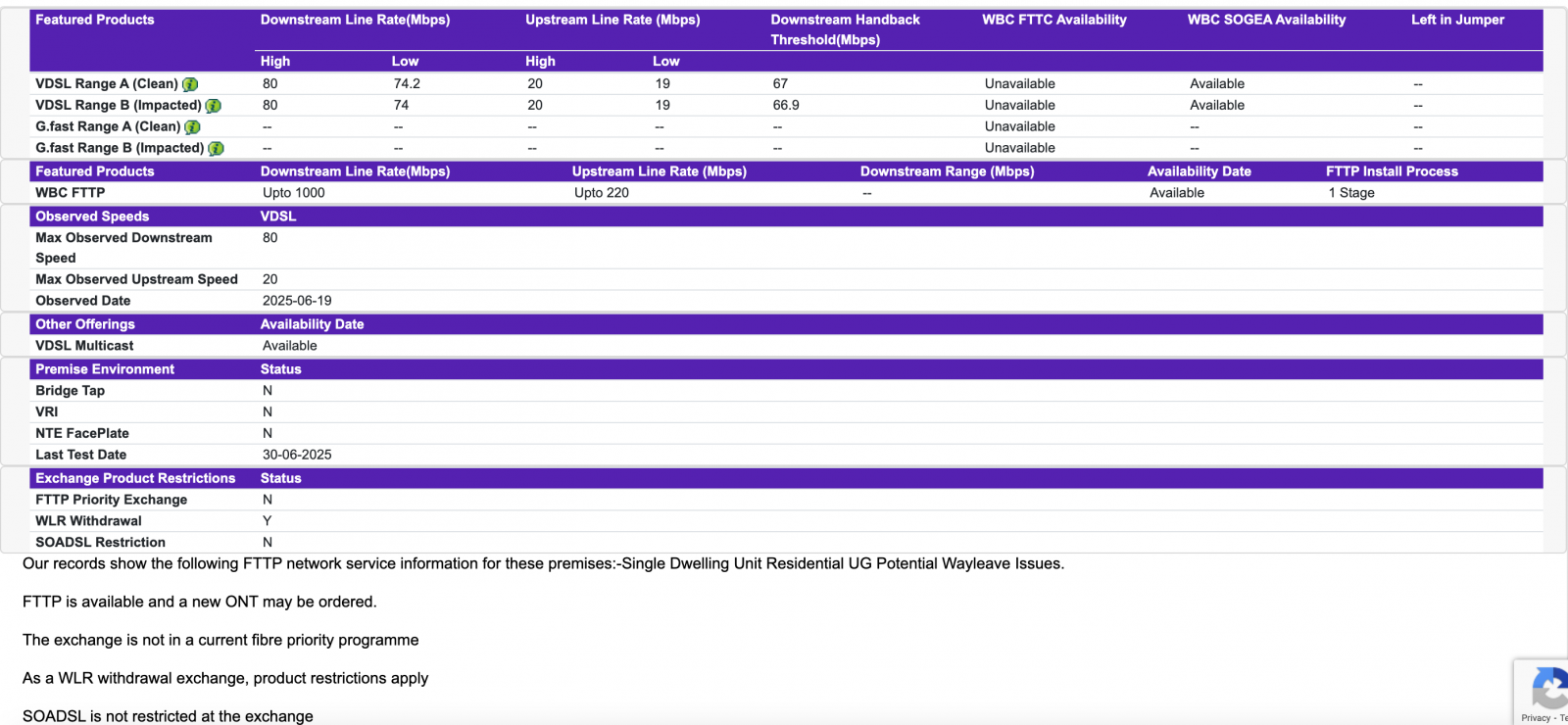This screenshot has width=1568, height=725.
Task: Select the 66.9 handback threshold value
Action: pos(786,106)
